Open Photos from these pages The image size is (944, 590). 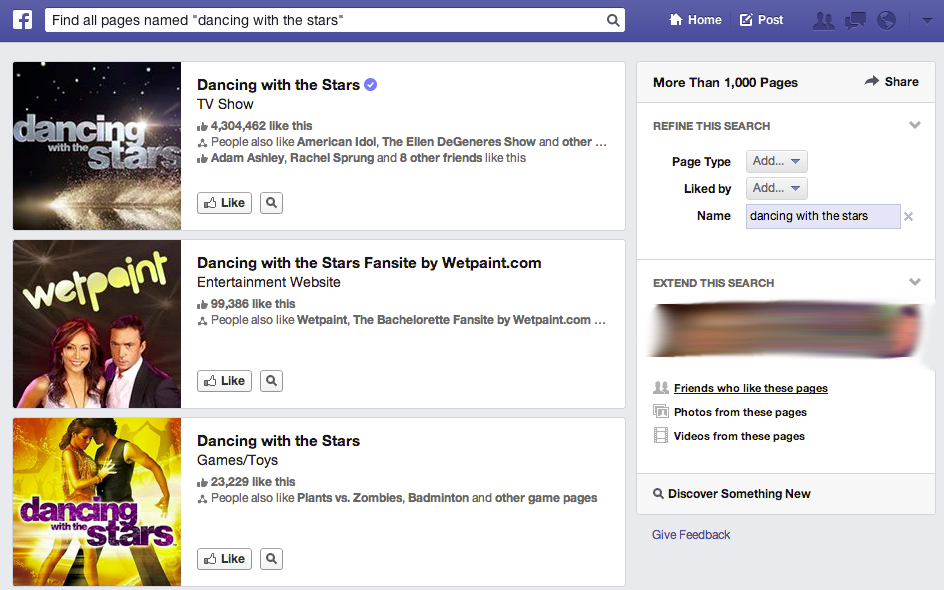(x=740, y=412)
